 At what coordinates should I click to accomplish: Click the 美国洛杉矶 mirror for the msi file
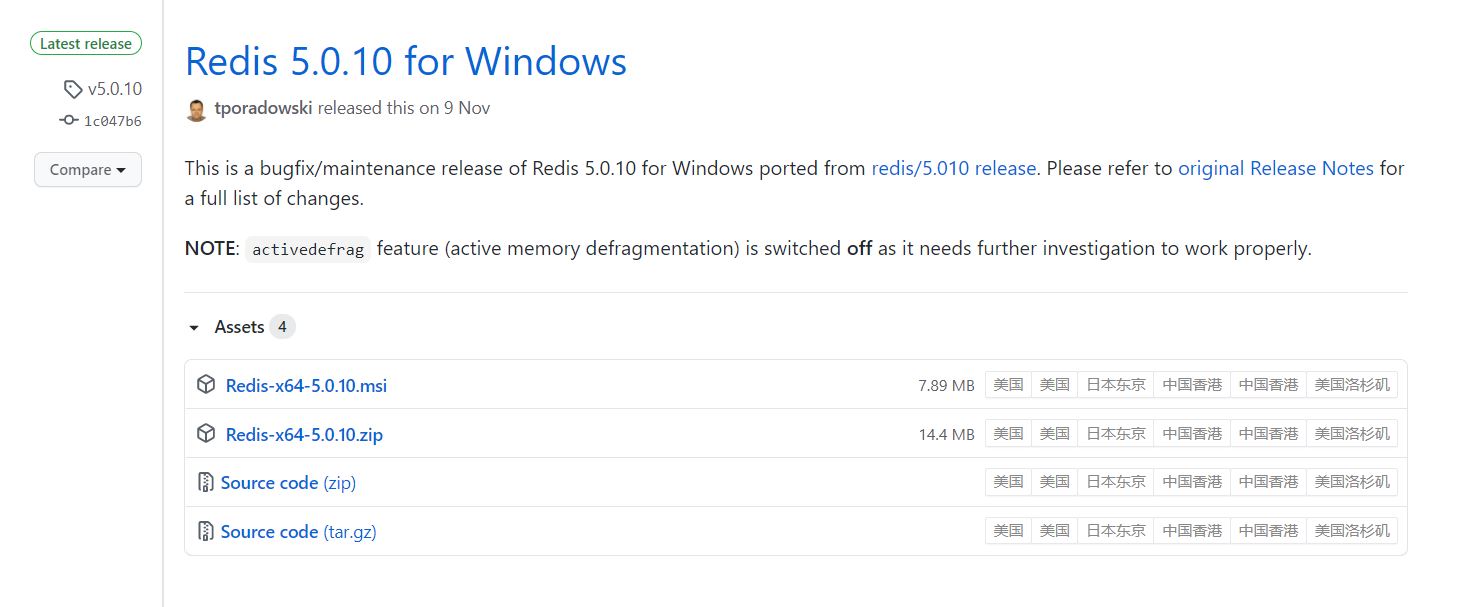coord(1352,384)
